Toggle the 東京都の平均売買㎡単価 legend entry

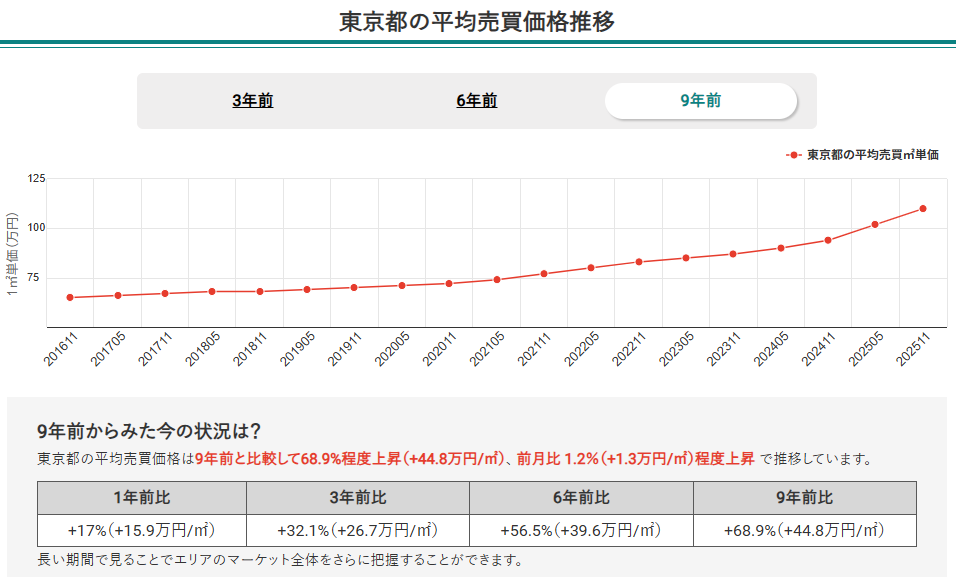875,155
